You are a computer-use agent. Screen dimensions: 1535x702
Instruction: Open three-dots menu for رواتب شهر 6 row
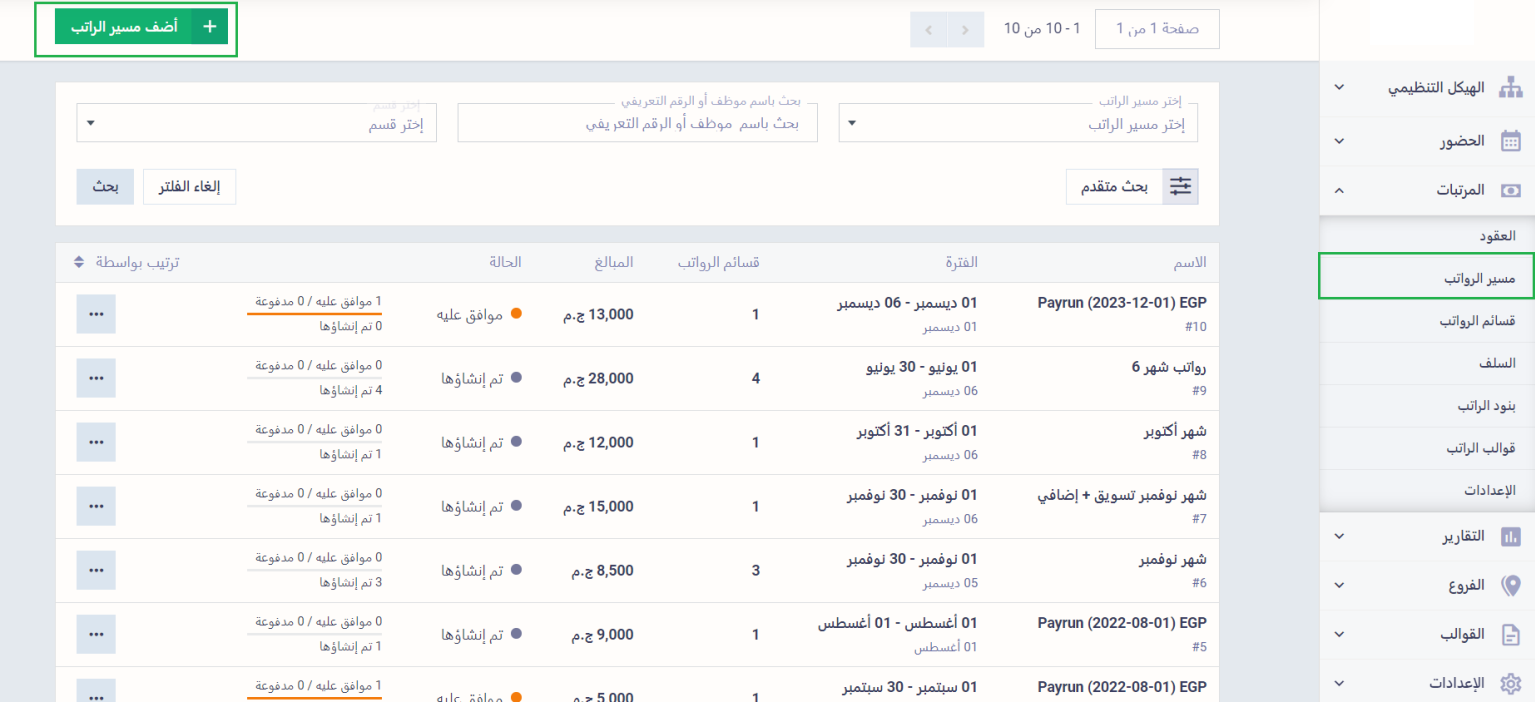coord(96,378)
